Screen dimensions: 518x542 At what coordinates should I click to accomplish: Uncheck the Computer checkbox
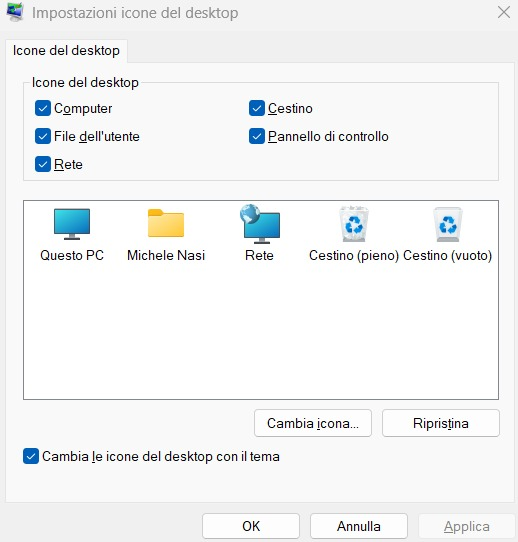[43, 108]
